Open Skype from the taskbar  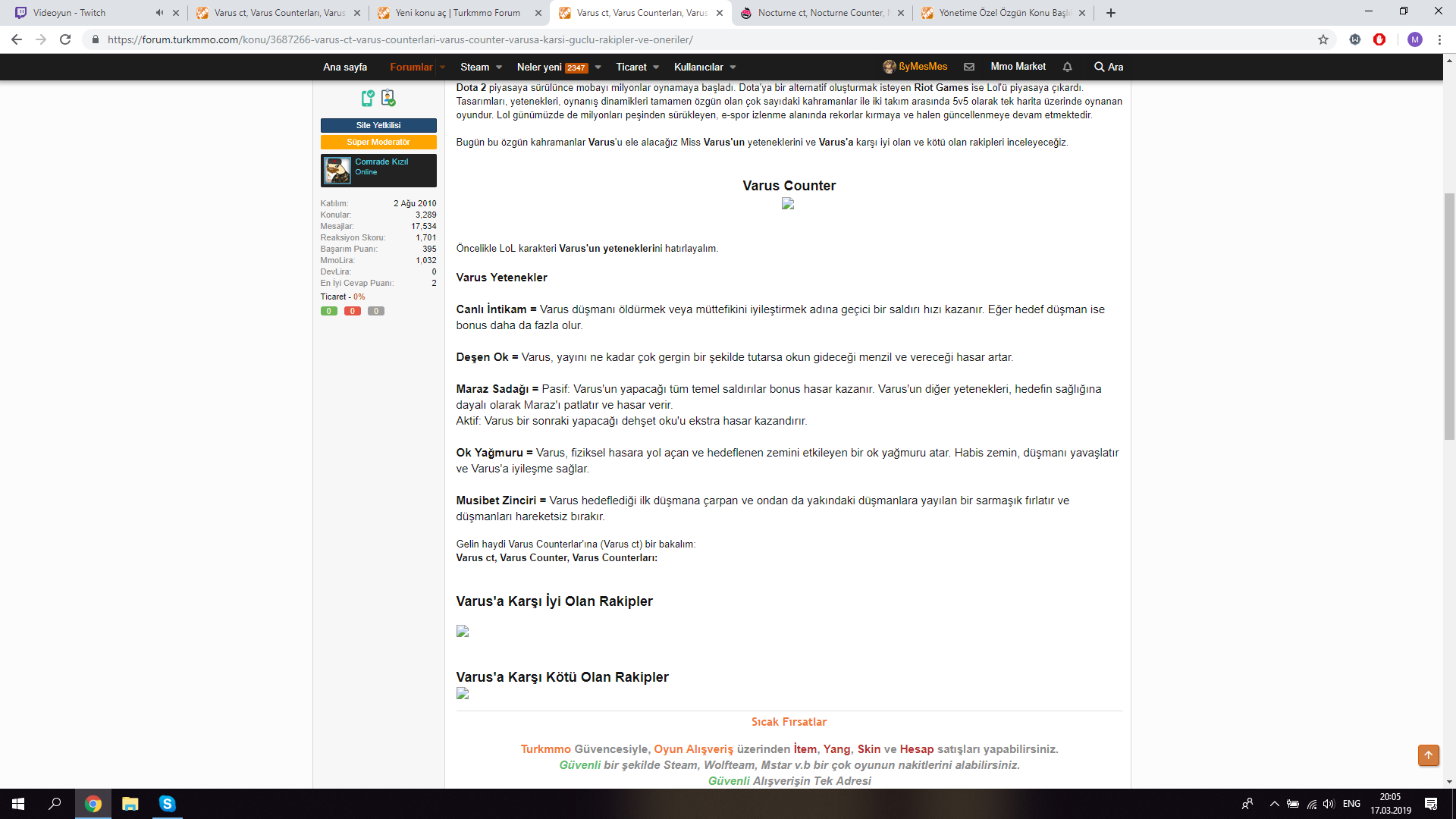pyautogui.click(x=168, y=804)
